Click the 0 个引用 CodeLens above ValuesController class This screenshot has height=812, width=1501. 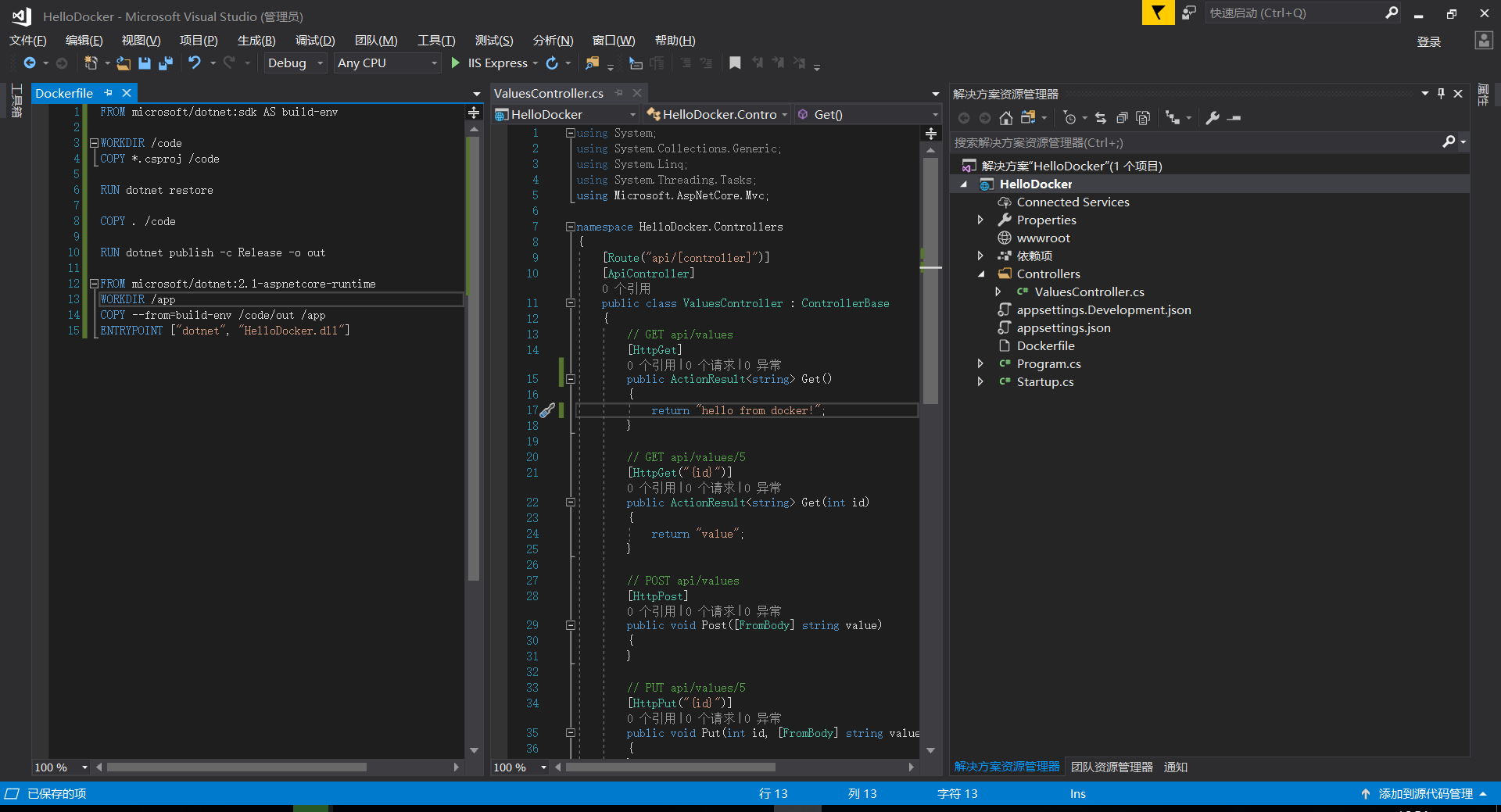626,288
